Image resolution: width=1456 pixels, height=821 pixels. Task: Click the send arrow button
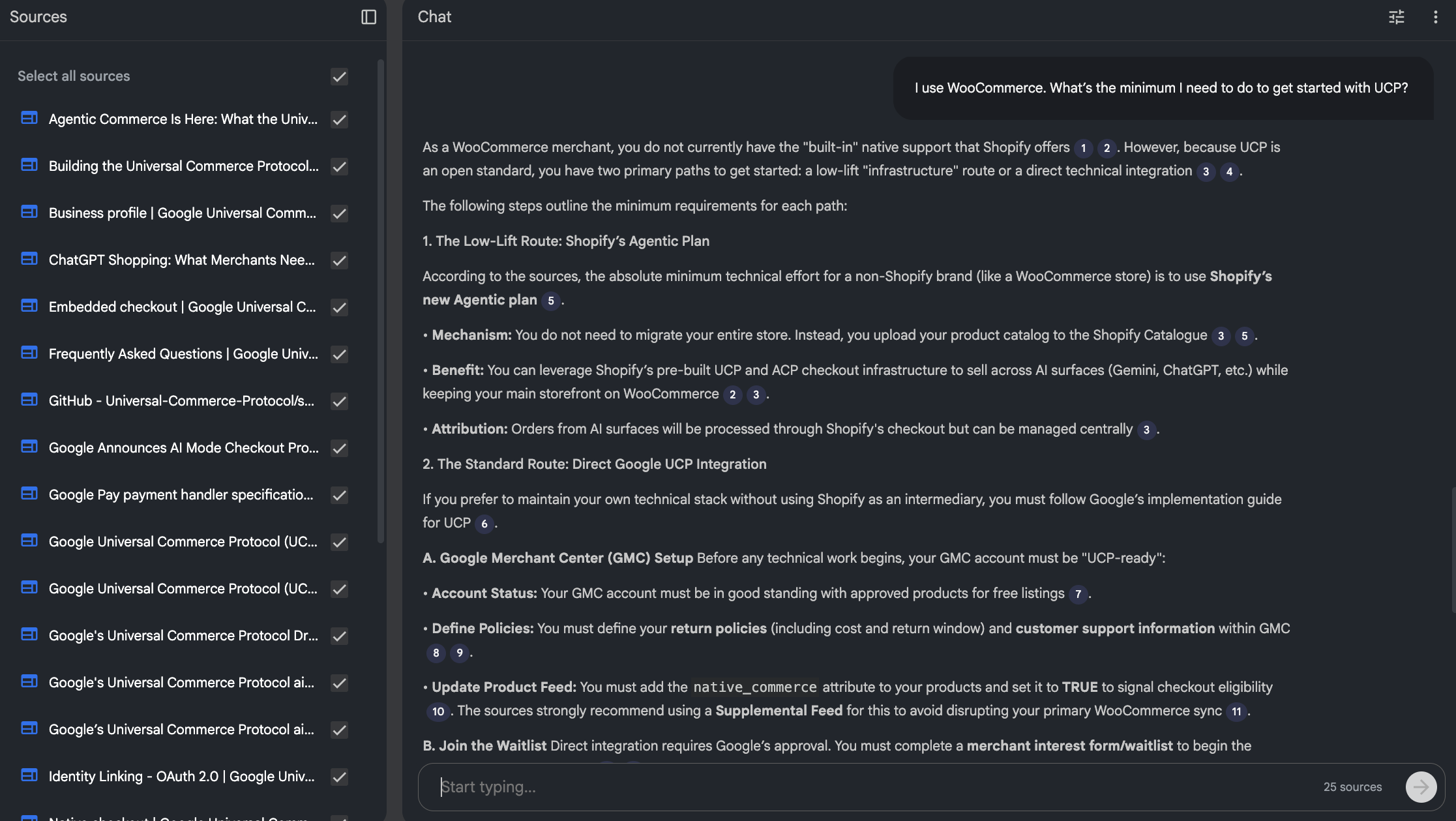click(x=1420, y=787)
